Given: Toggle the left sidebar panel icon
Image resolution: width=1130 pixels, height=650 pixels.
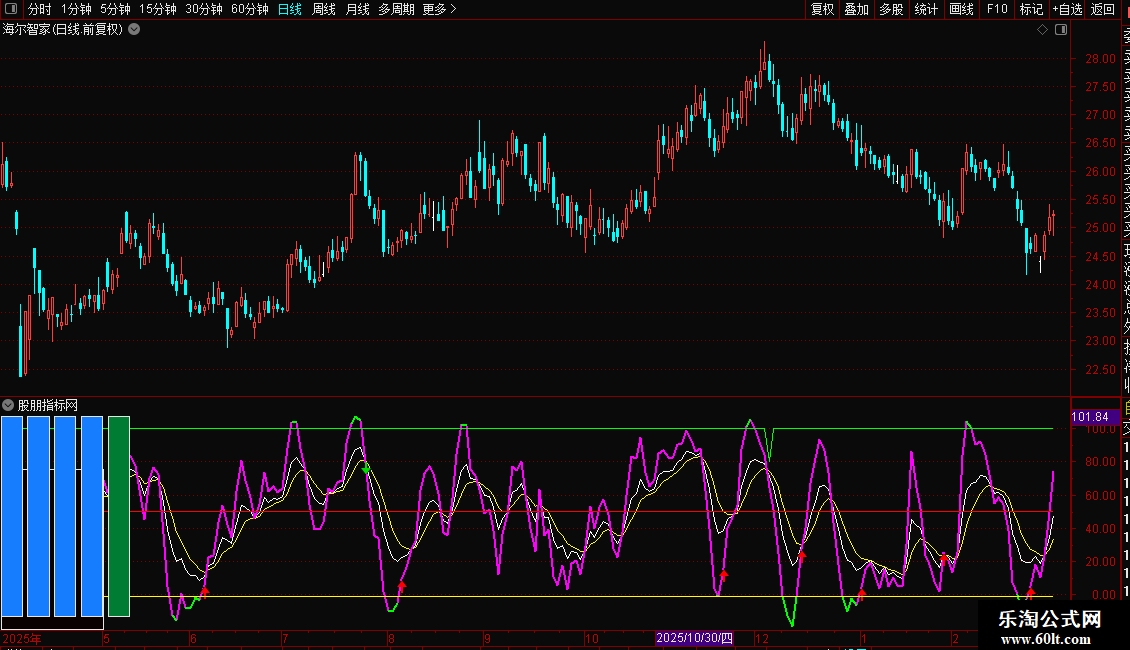Looking at the screenshot, I should (10, 9).
